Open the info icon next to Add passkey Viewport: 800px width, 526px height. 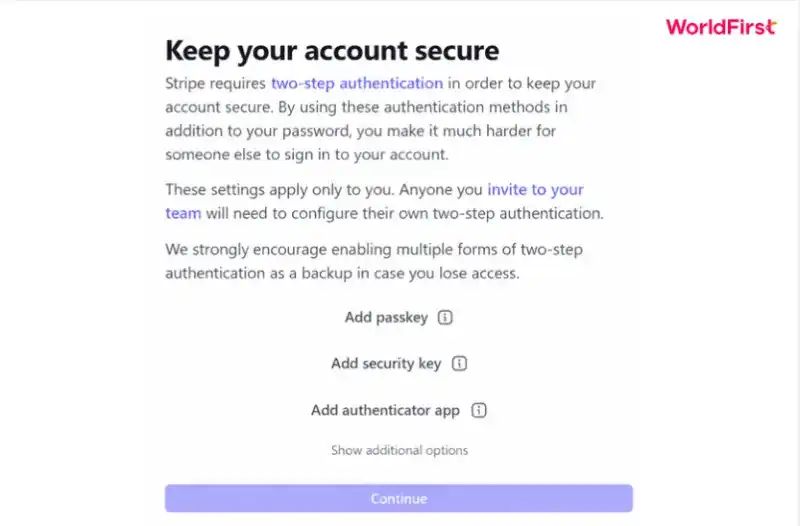coord(445,317)
